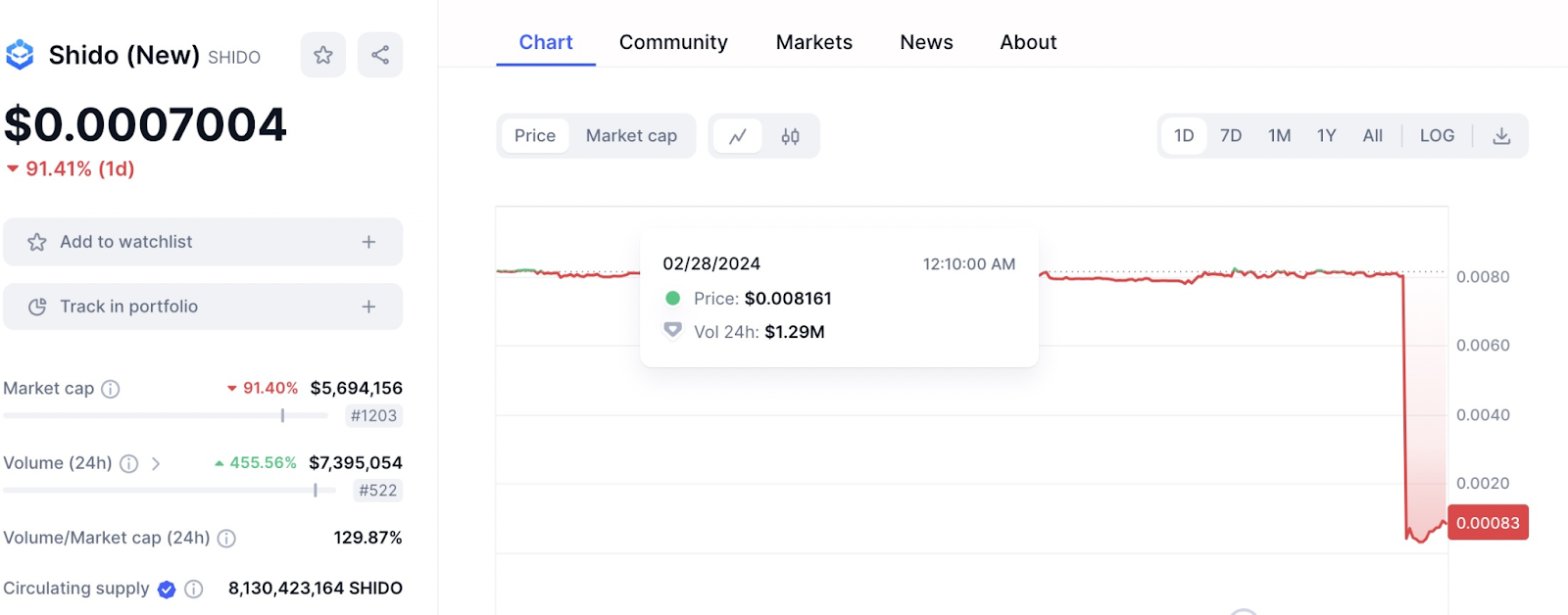Click the pie icon in Track in portfolio
This screenshot has height=615, width=1568.
(x=37, y=307)
